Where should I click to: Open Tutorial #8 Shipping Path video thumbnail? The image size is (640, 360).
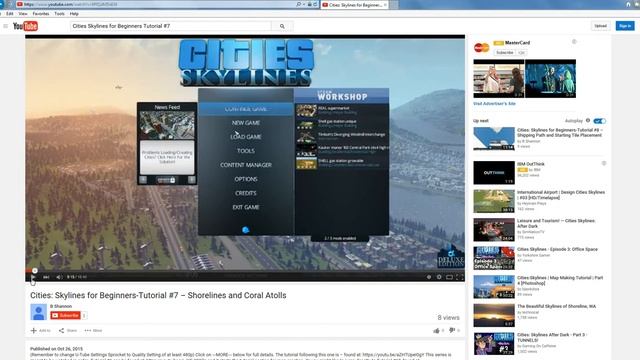pyautogui.click(x=494, y=138)
